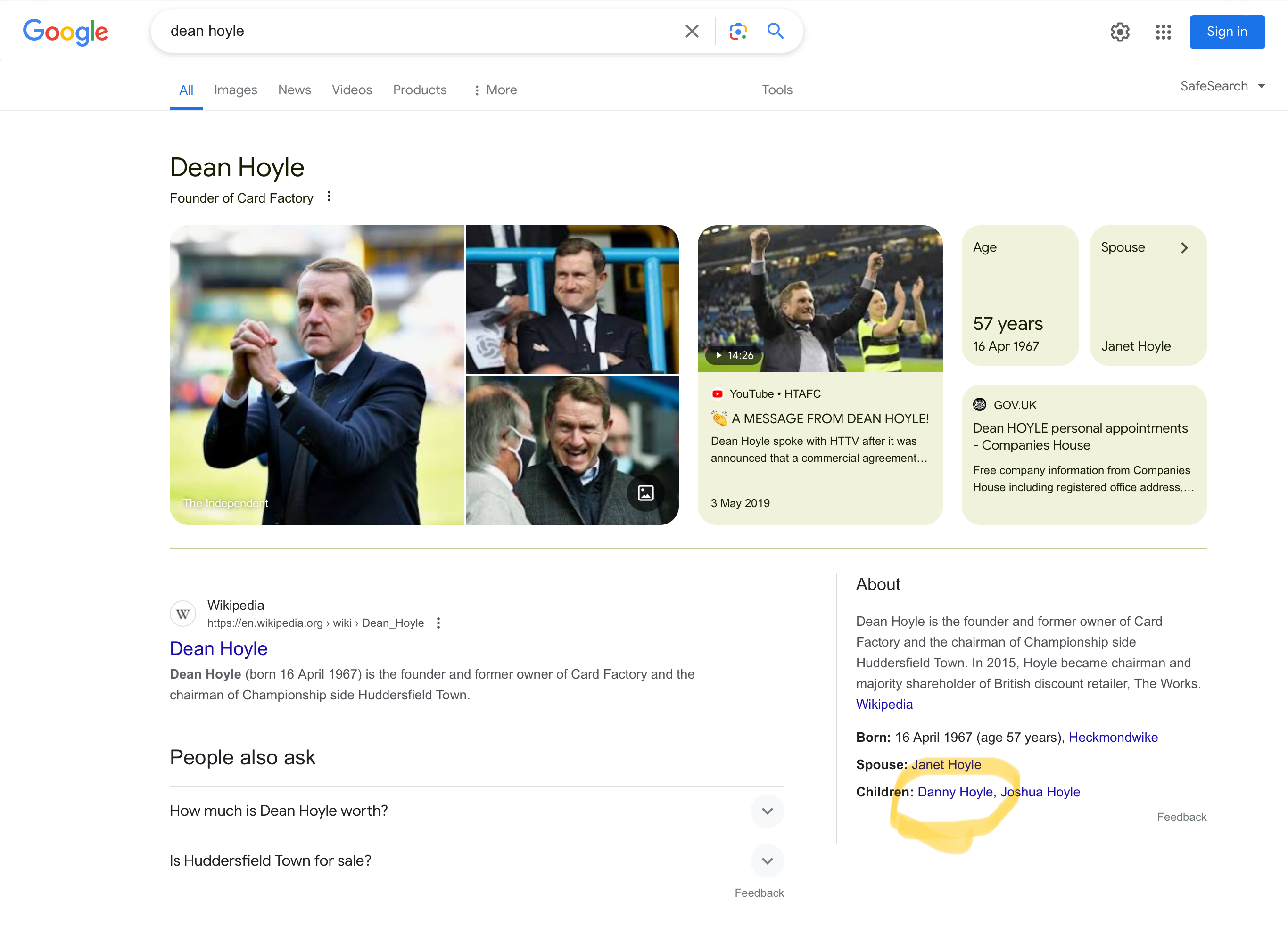Open the Joshua Hoyle link
Screen dimensions: 1288x926
pos(1040,791)
